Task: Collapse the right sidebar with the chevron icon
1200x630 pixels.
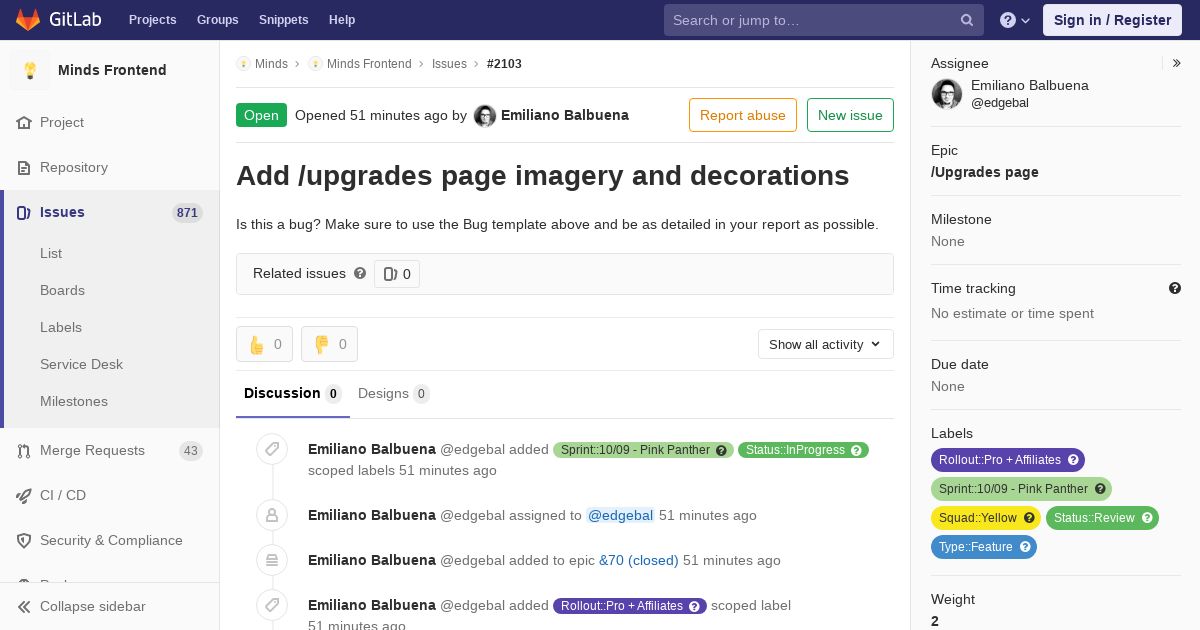Action: [x=1177, y=63]
